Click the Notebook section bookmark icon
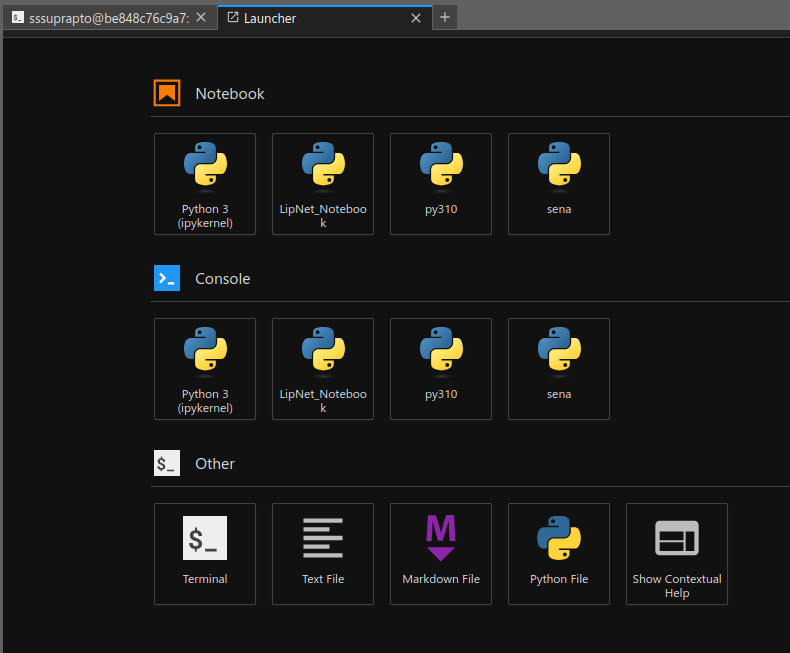 pyautogui.click(x=167, y=93)
